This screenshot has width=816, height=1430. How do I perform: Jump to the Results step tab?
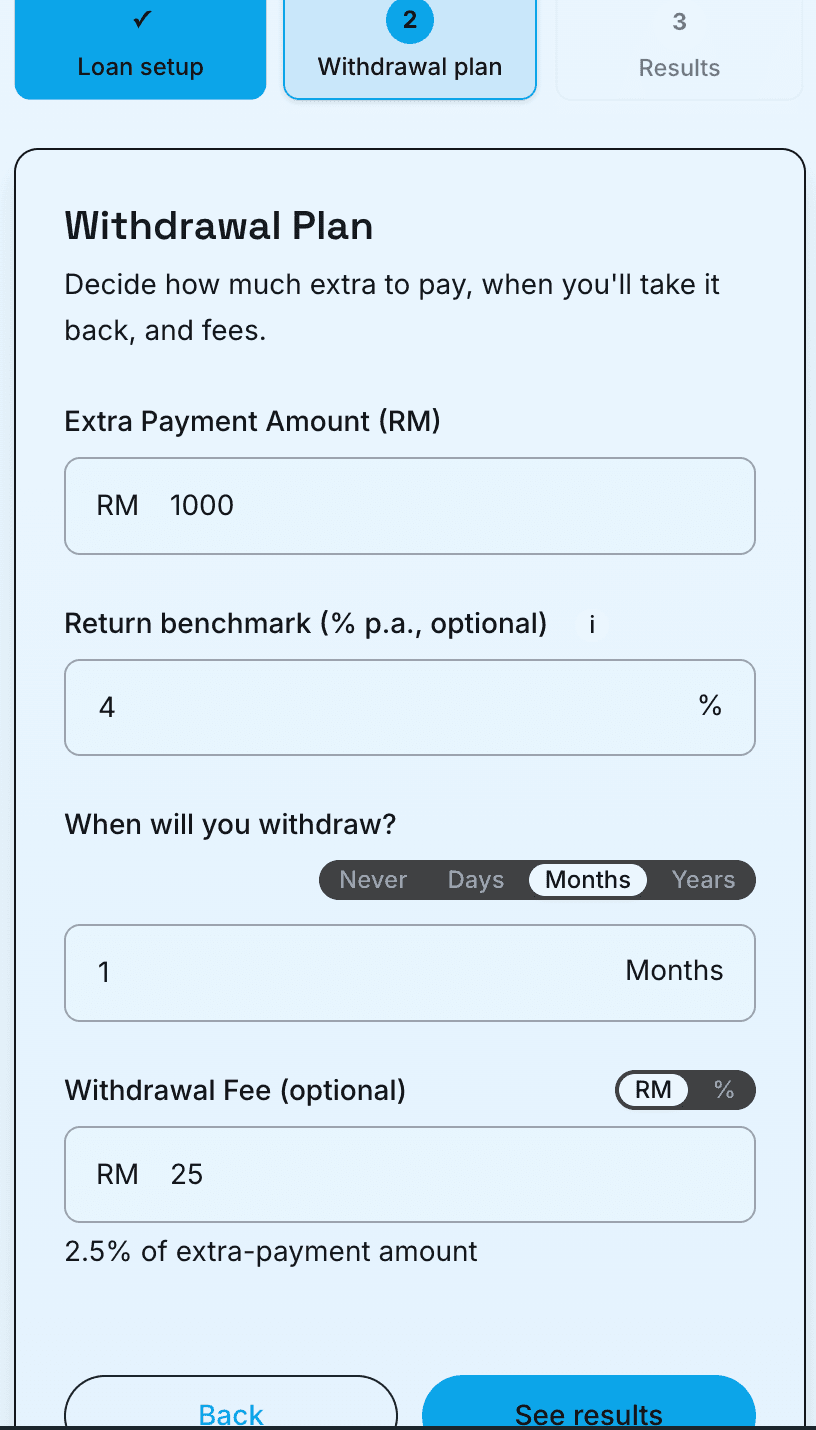679,52
